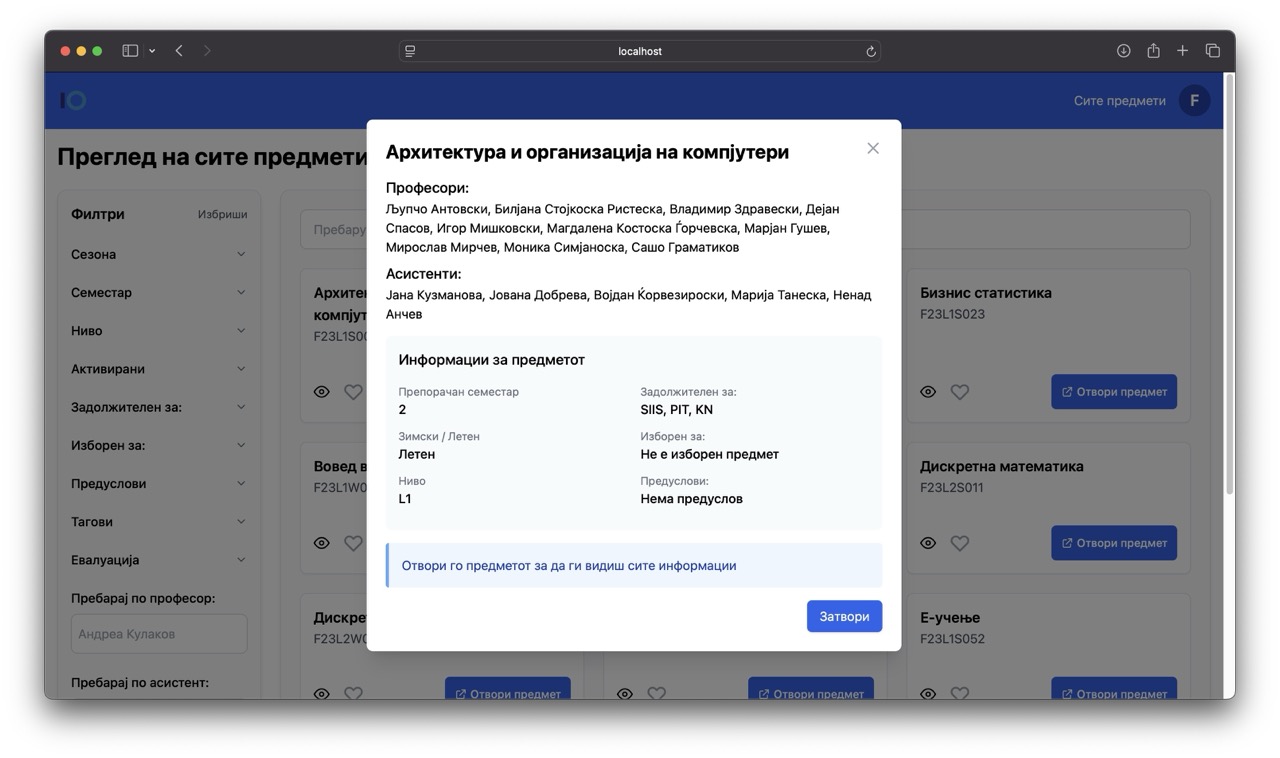Viewport: 1280px width, 758px height.
Task: Open a new Safari tab
Action: click(1182, 51)
